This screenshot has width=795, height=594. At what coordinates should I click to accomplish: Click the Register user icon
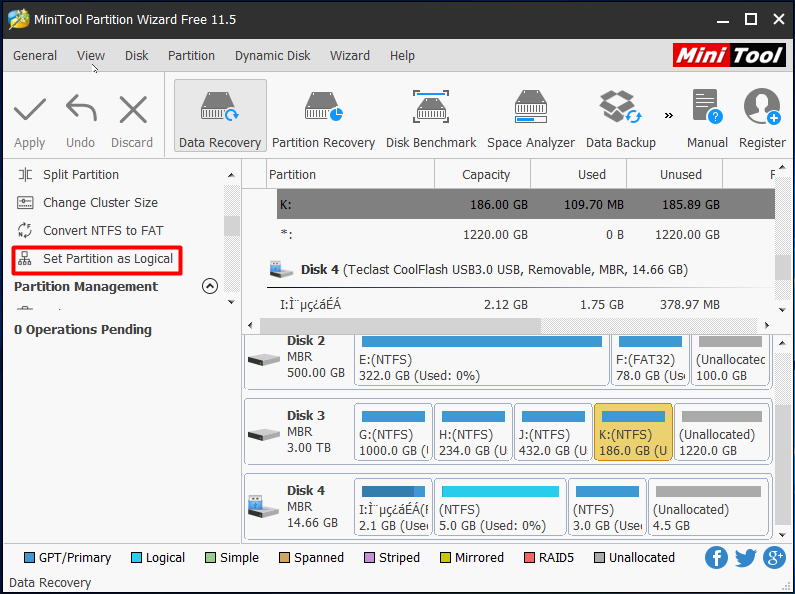coord(762,107)
